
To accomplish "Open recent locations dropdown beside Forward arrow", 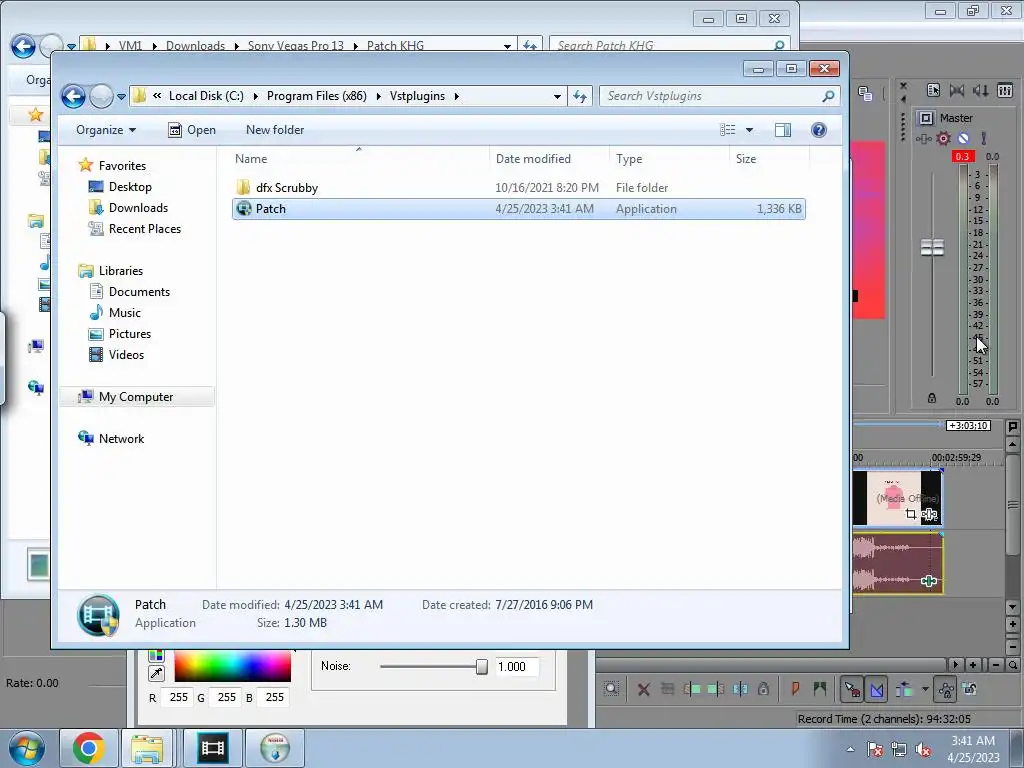I will pos(121,97).
